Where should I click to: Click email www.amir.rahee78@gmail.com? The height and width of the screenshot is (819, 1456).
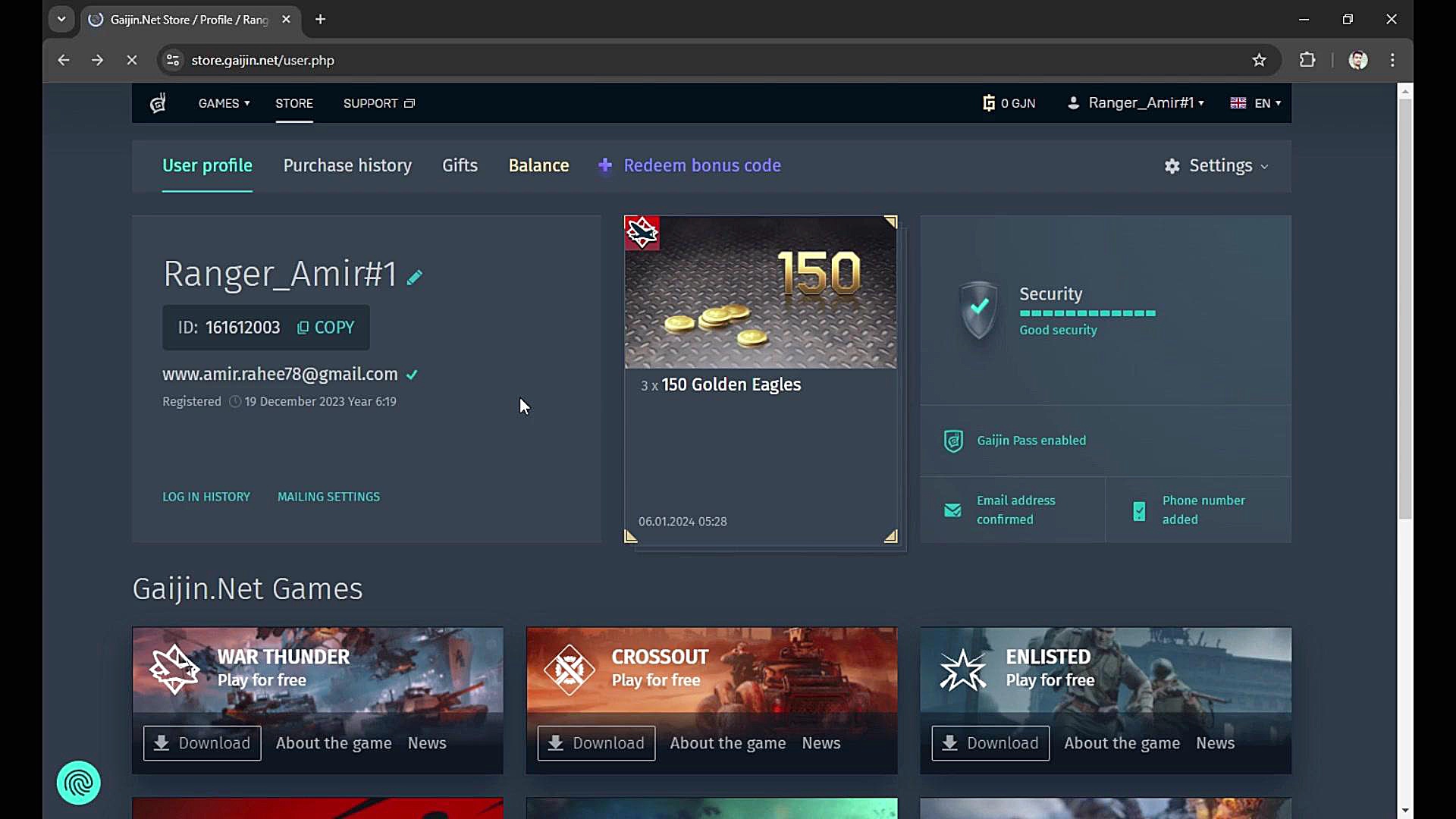coord(280,374)
